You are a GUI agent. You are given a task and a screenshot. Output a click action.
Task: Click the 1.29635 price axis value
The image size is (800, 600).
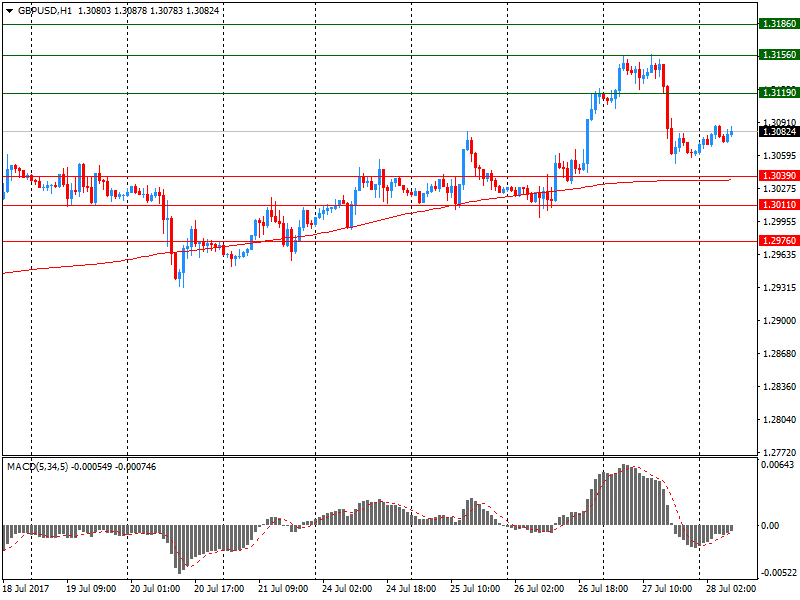coord(780,255)
